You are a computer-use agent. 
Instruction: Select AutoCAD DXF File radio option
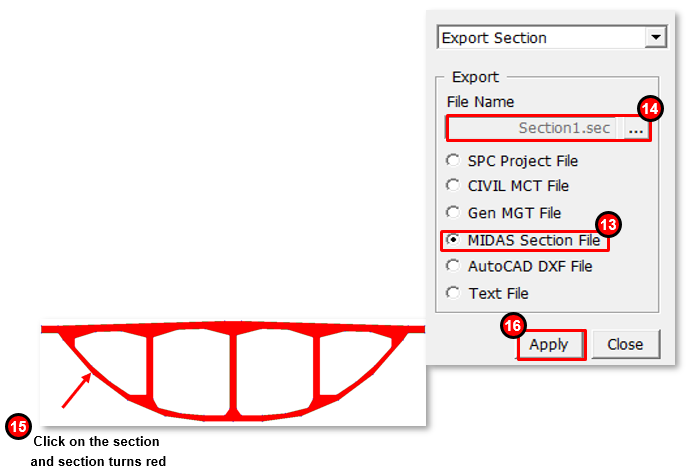[x=454, y=266]
